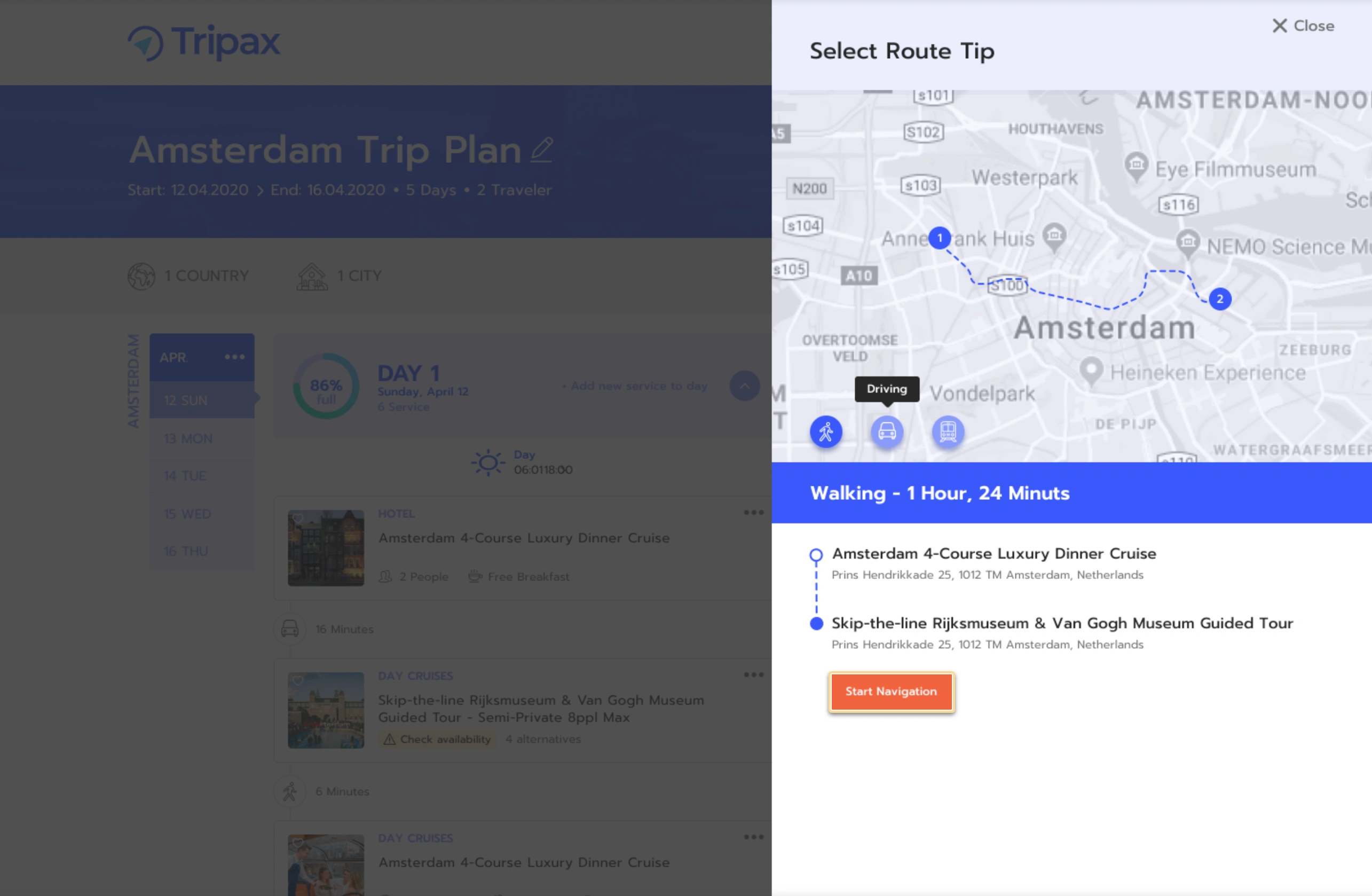Favorite the Rijksmuseum tour heart icon

[x=297, y=681]
